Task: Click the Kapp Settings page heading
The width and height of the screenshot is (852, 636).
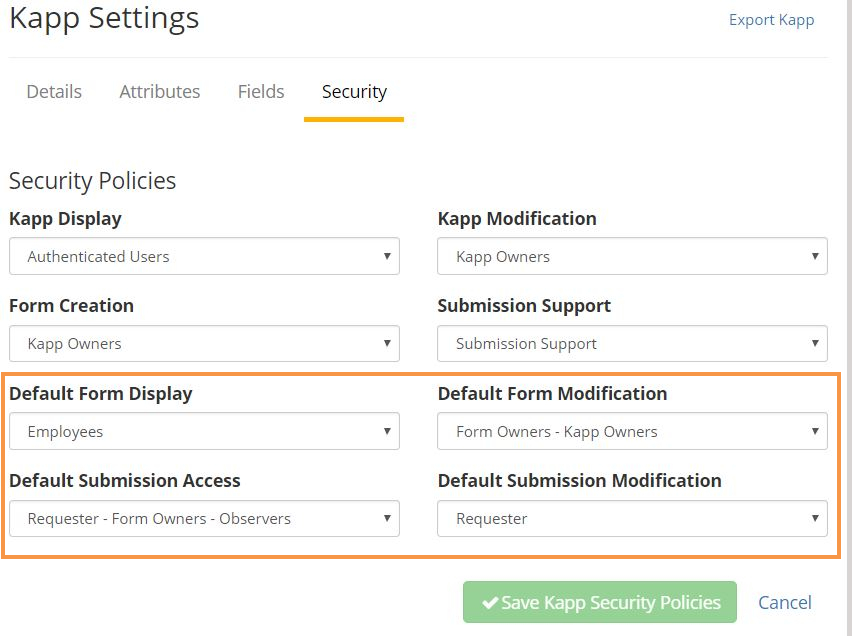Action: tap(104, 18)
